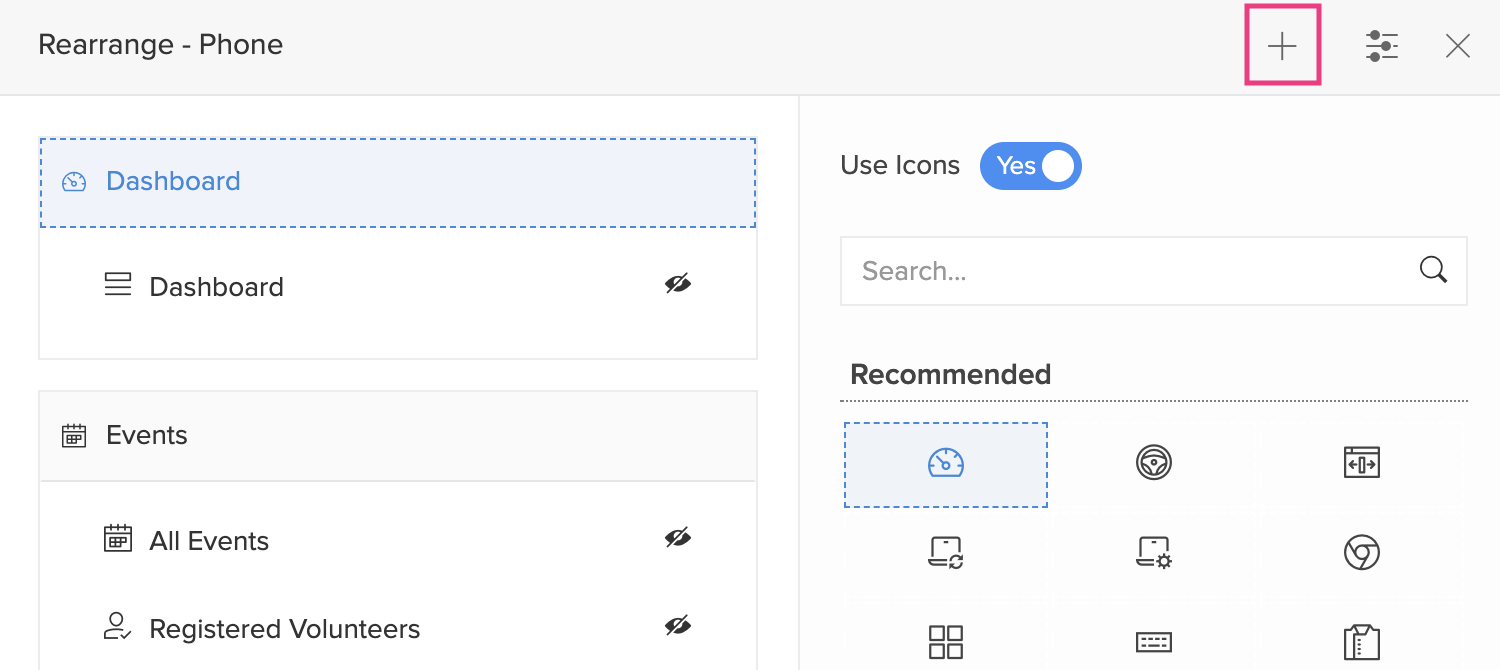Pick the browser window resize icon

pyautogui.click(x=1362, y=463)
